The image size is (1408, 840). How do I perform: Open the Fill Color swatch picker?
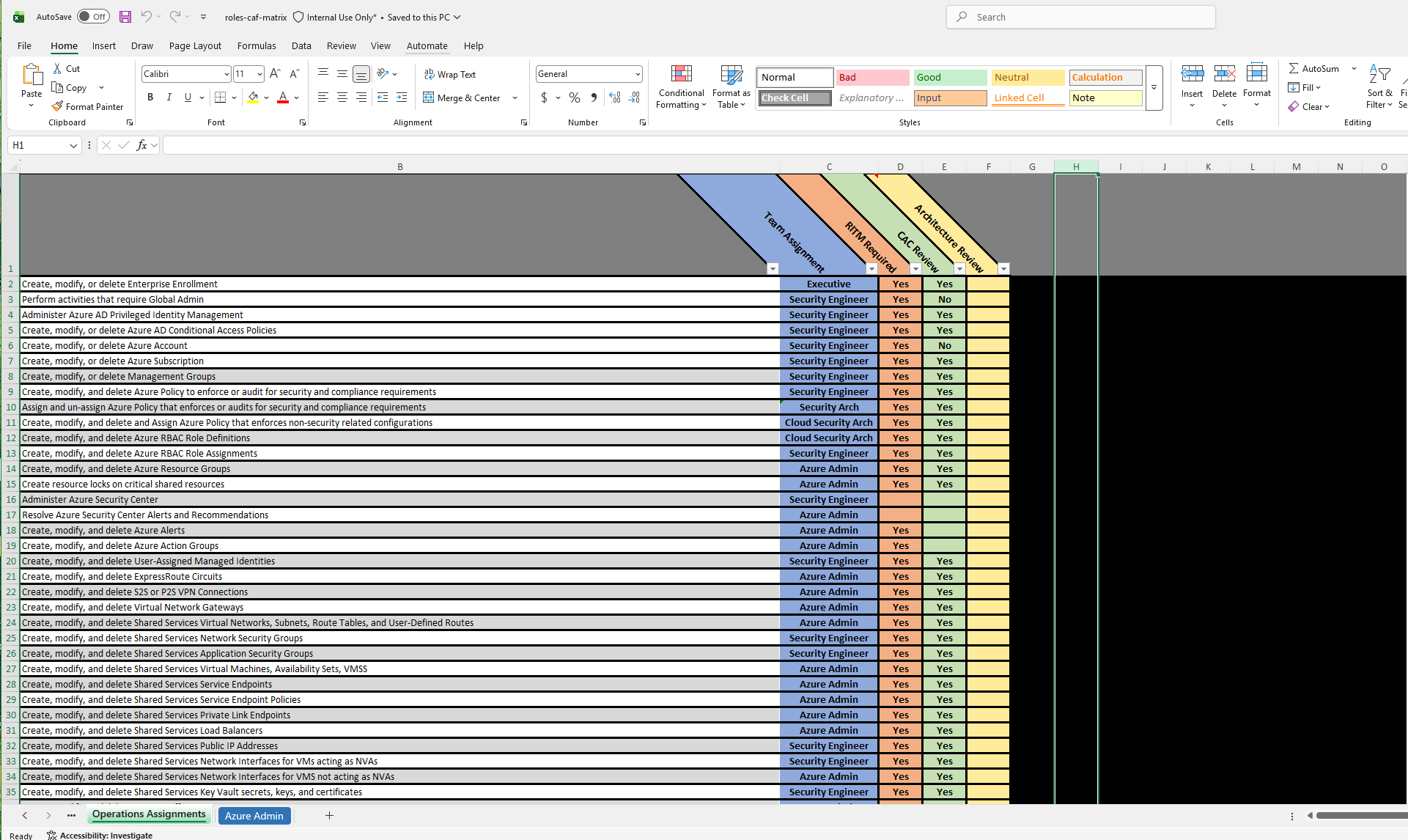coord(265,97)
